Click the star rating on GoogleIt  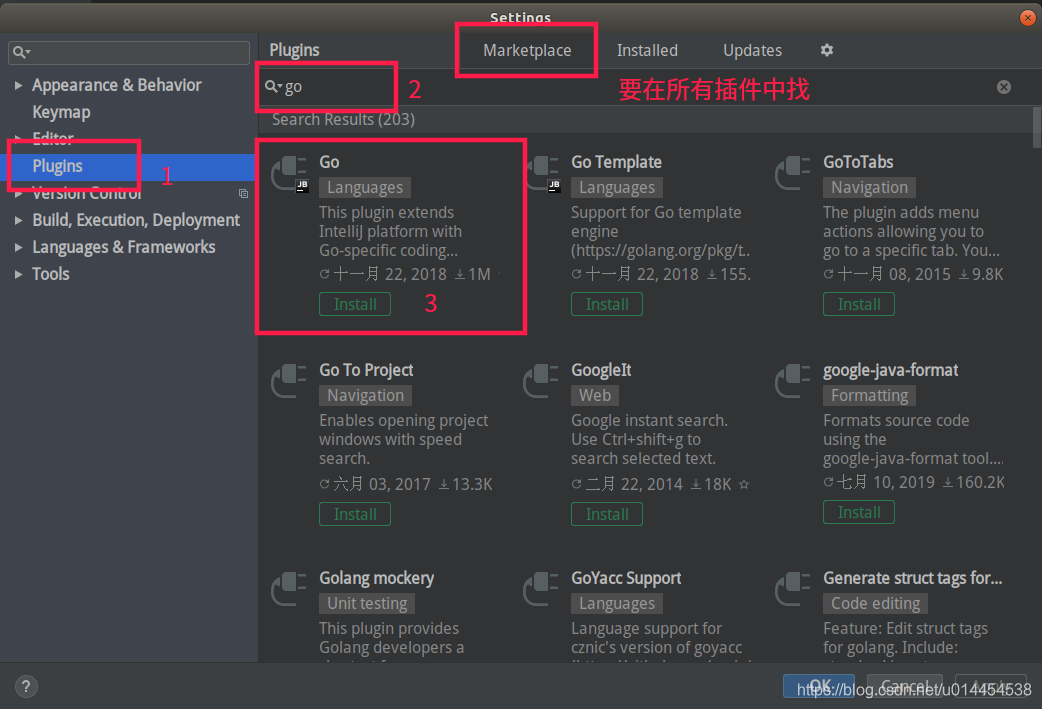pyautogui.click(x=744, y=484)
